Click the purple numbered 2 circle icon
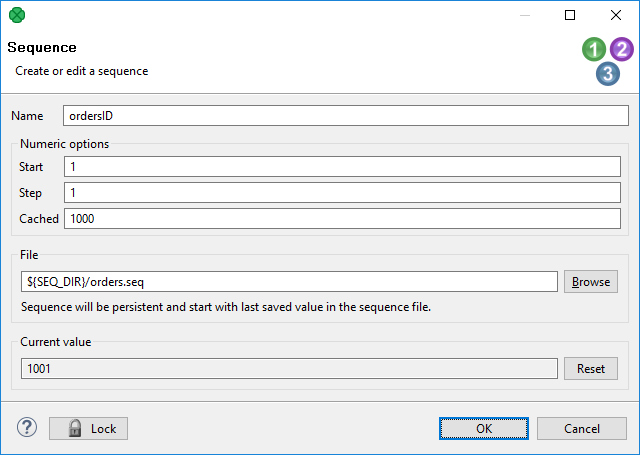This screenshot has height=455, width=640. (x=622, y=49)
